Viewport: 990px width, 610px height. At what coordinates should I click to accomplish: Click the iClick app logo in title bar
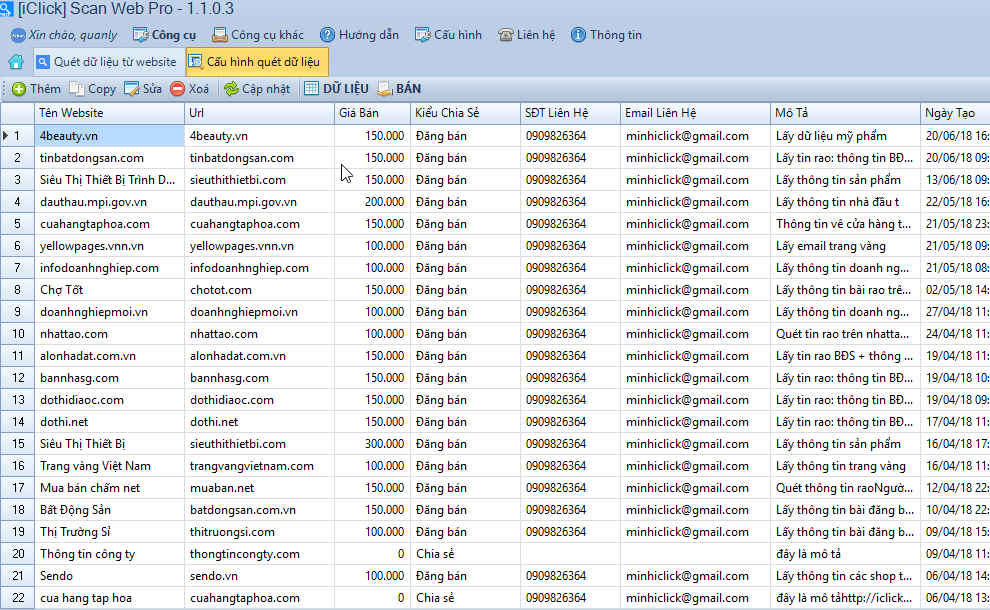point(6,9)
